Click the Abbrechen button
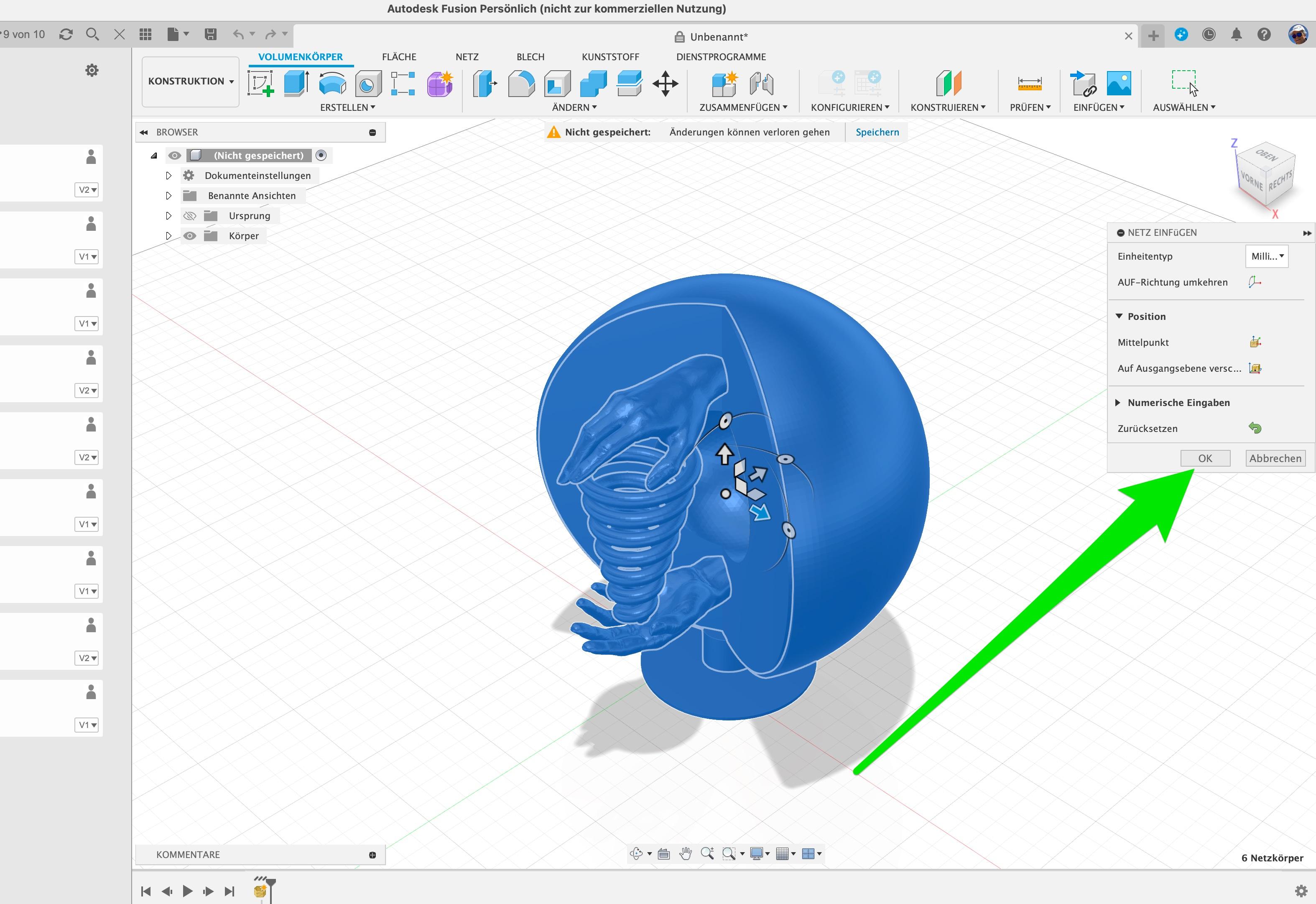The image size is (1316, 904). [x=1275, y=458]
